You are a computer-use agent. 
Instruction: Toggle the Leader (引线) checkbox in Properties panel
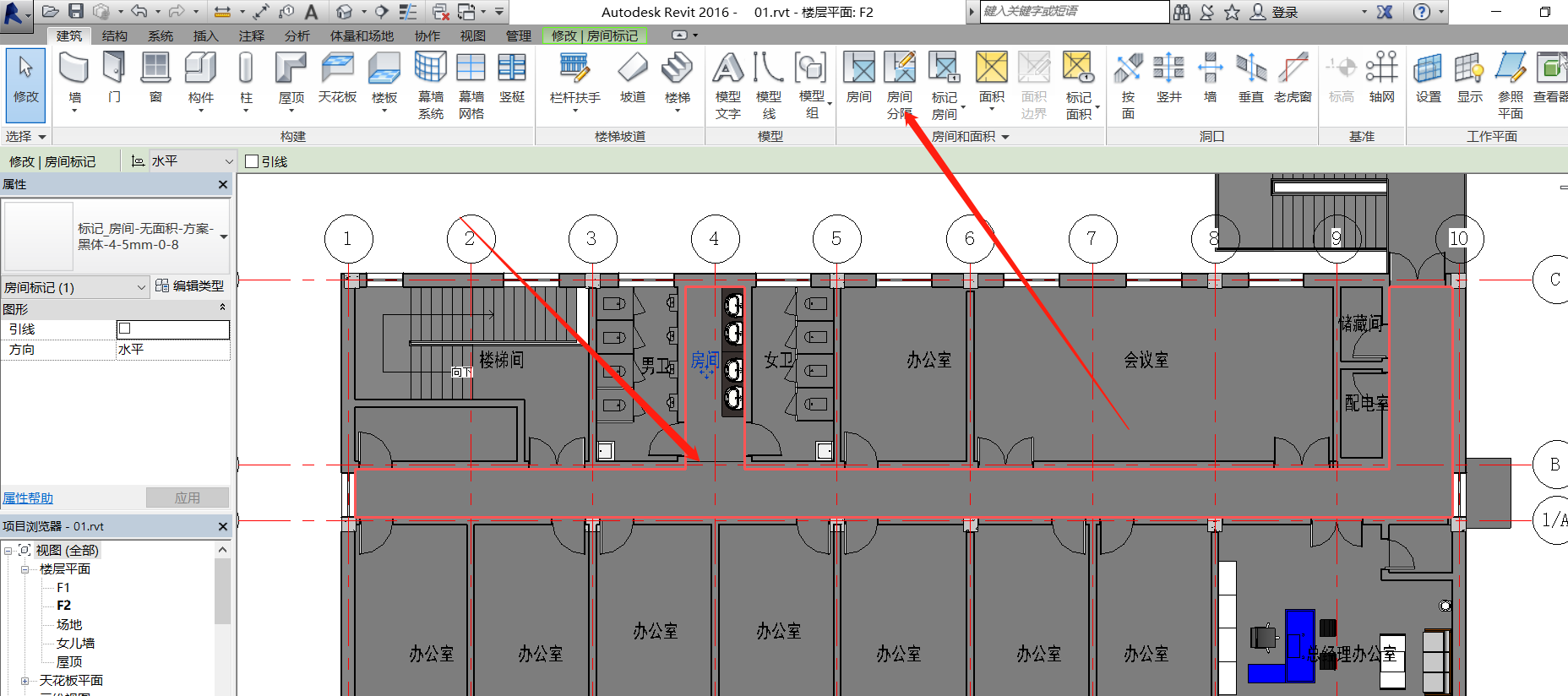tap(125, 329)
